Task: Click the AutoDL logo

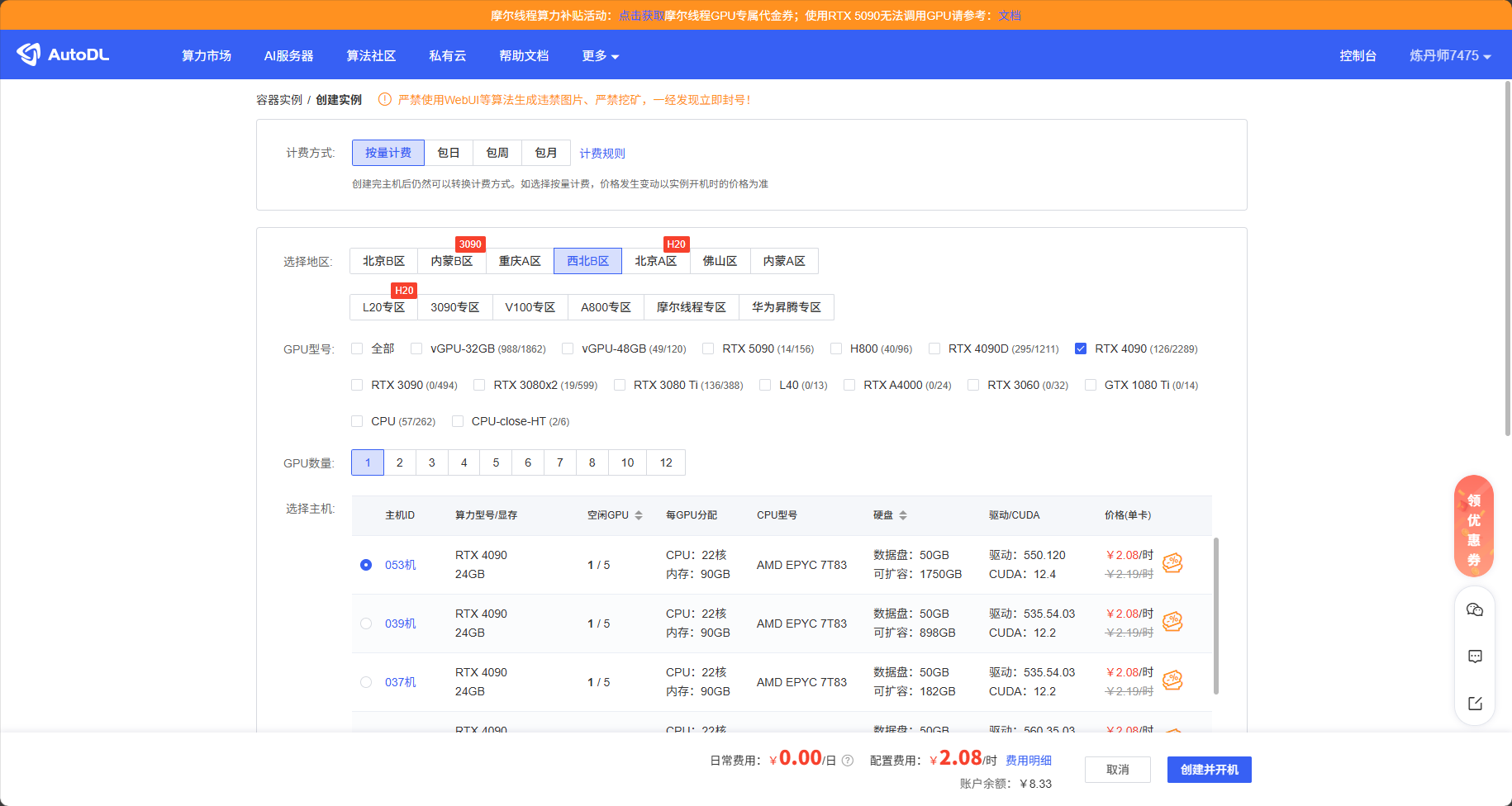Action: [63, 55]
